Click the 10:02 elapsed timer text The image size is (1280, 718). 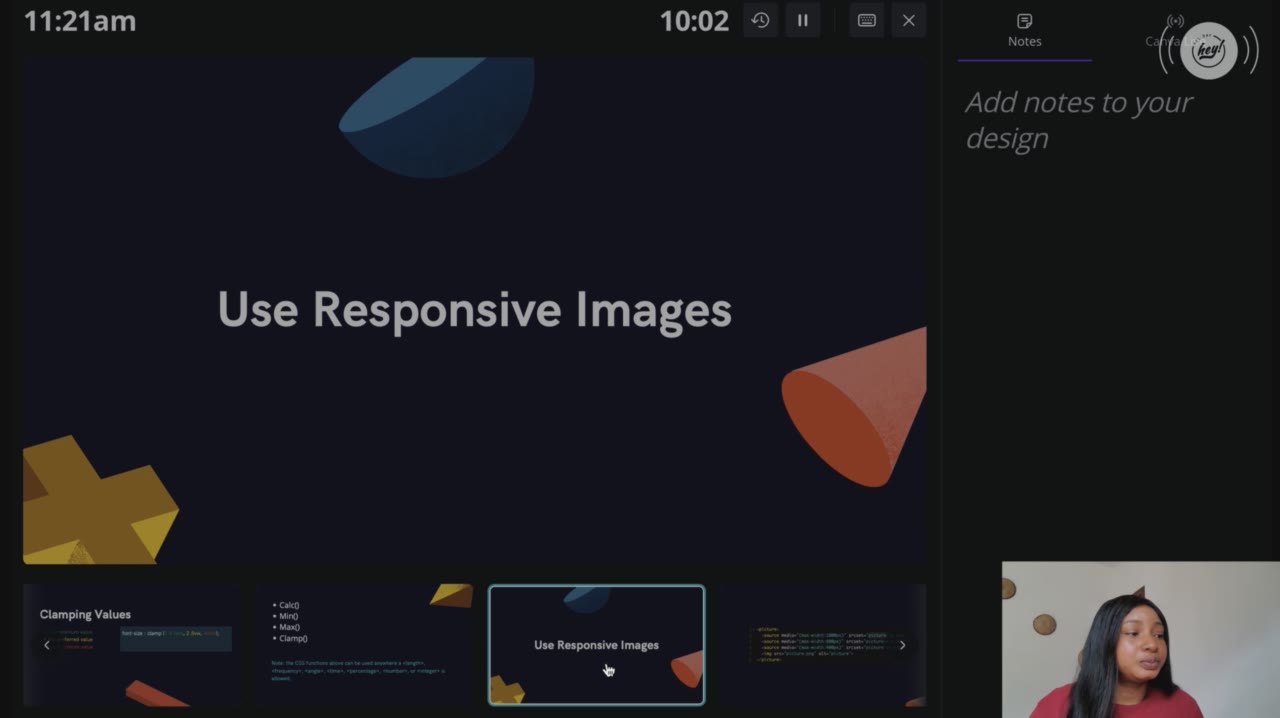[694, 21]
